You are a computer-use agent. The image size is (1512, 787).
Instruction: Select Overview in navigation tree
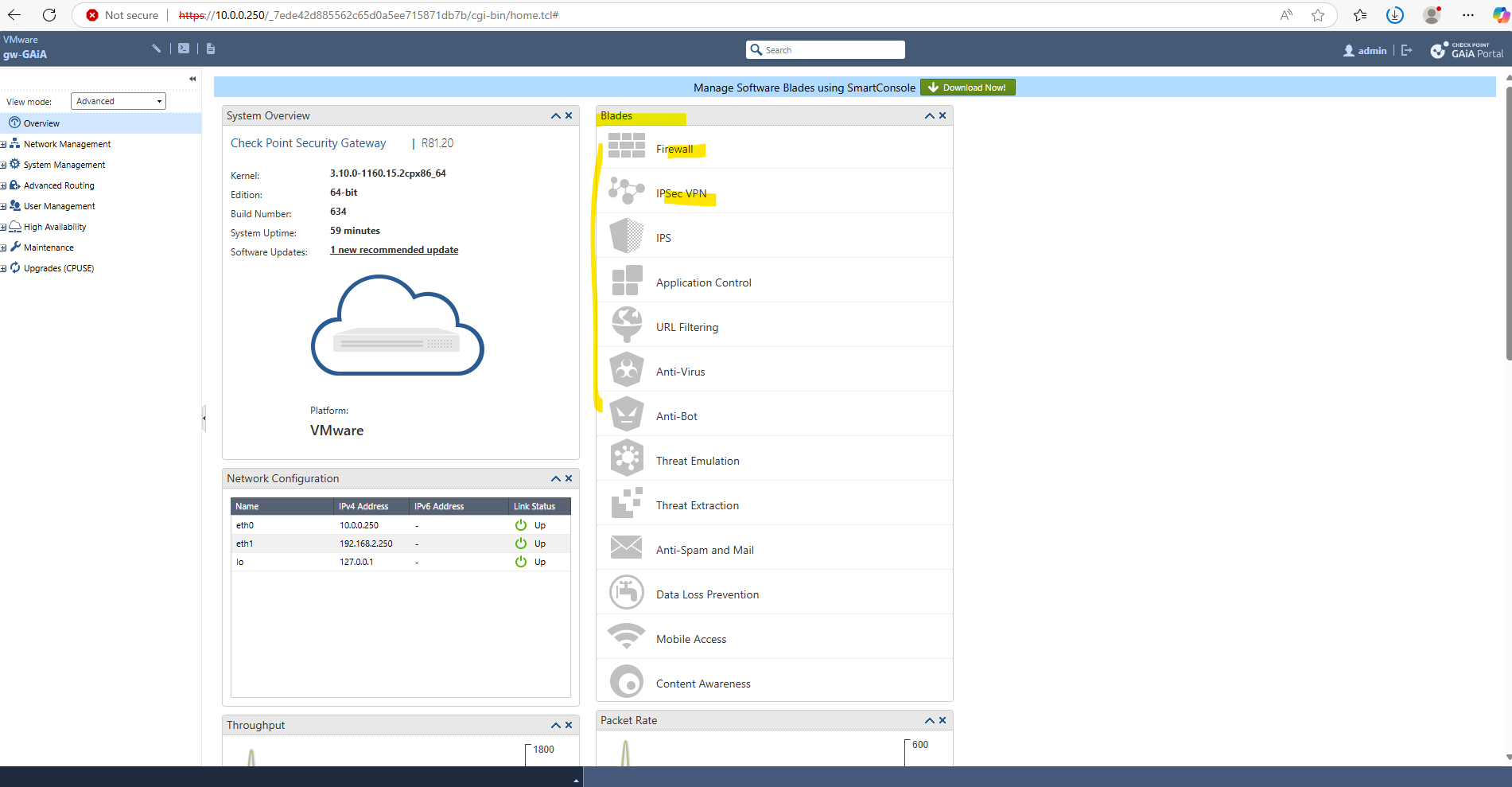[100, 123]
